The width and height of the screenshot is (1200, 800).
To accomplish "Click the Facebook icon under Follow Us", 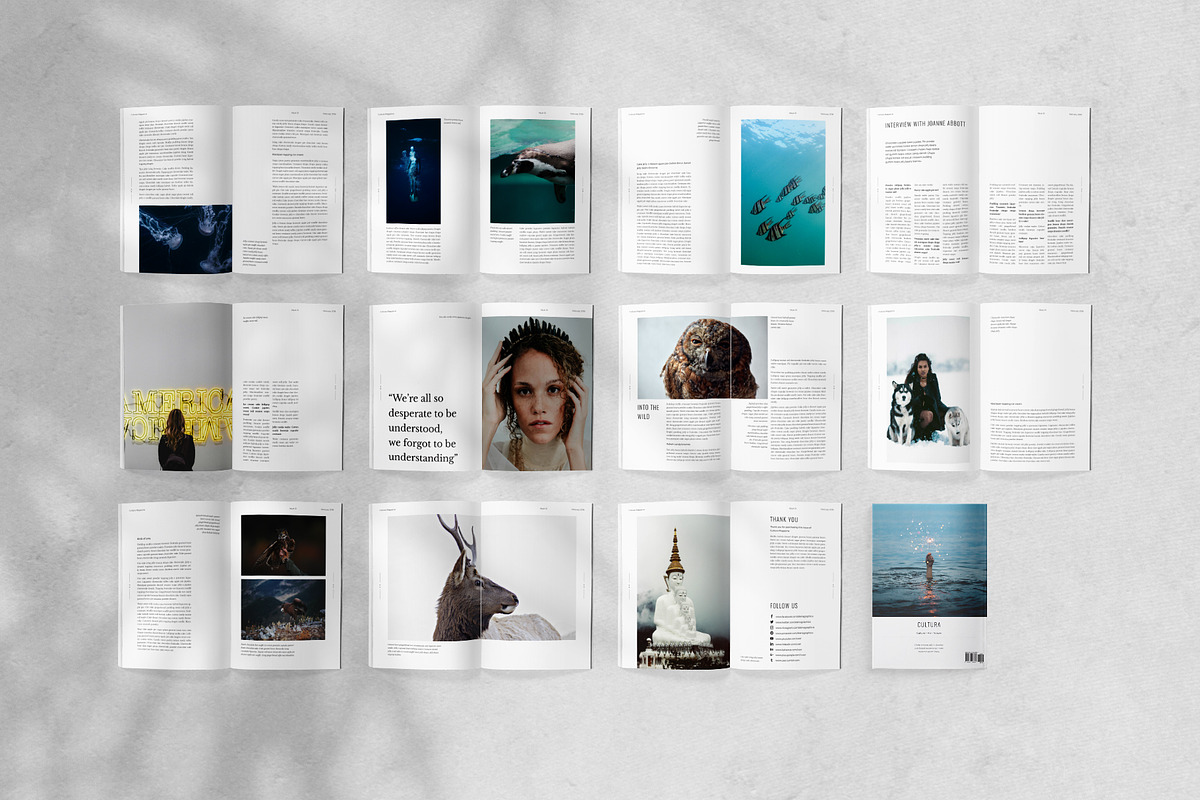I will pyautogui.click(x=772, y=616).
